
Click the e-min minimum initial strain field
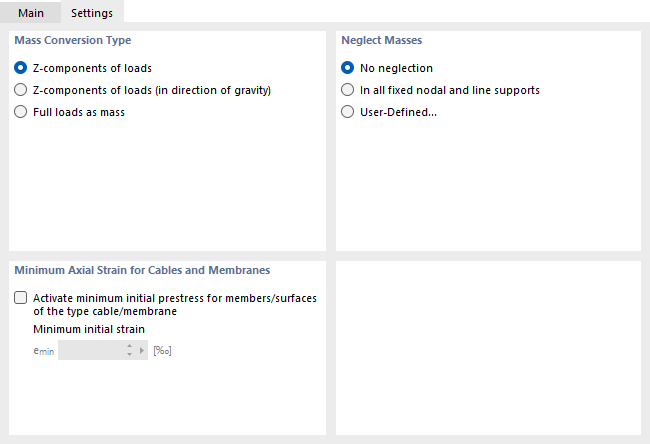coord(90,350)
